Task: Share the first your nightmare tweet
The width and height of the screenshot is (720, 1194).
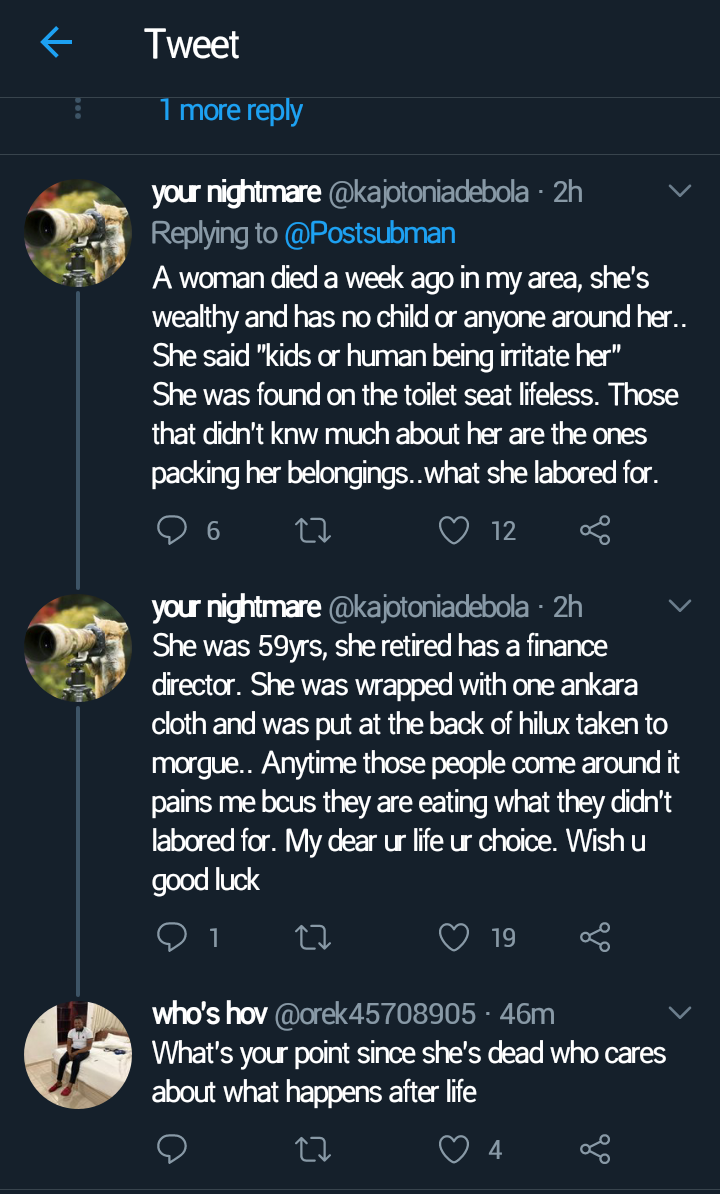Action: pos(595,530)
